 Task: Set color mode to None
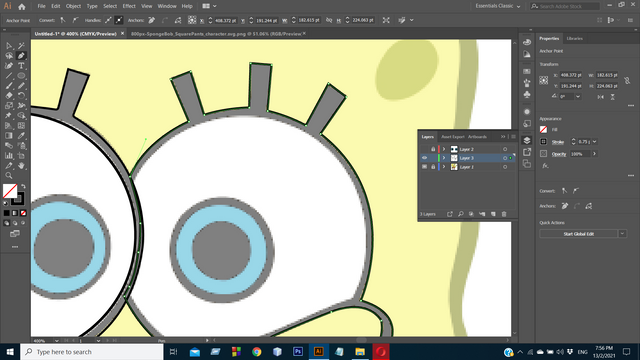click(x=23, y=213)
